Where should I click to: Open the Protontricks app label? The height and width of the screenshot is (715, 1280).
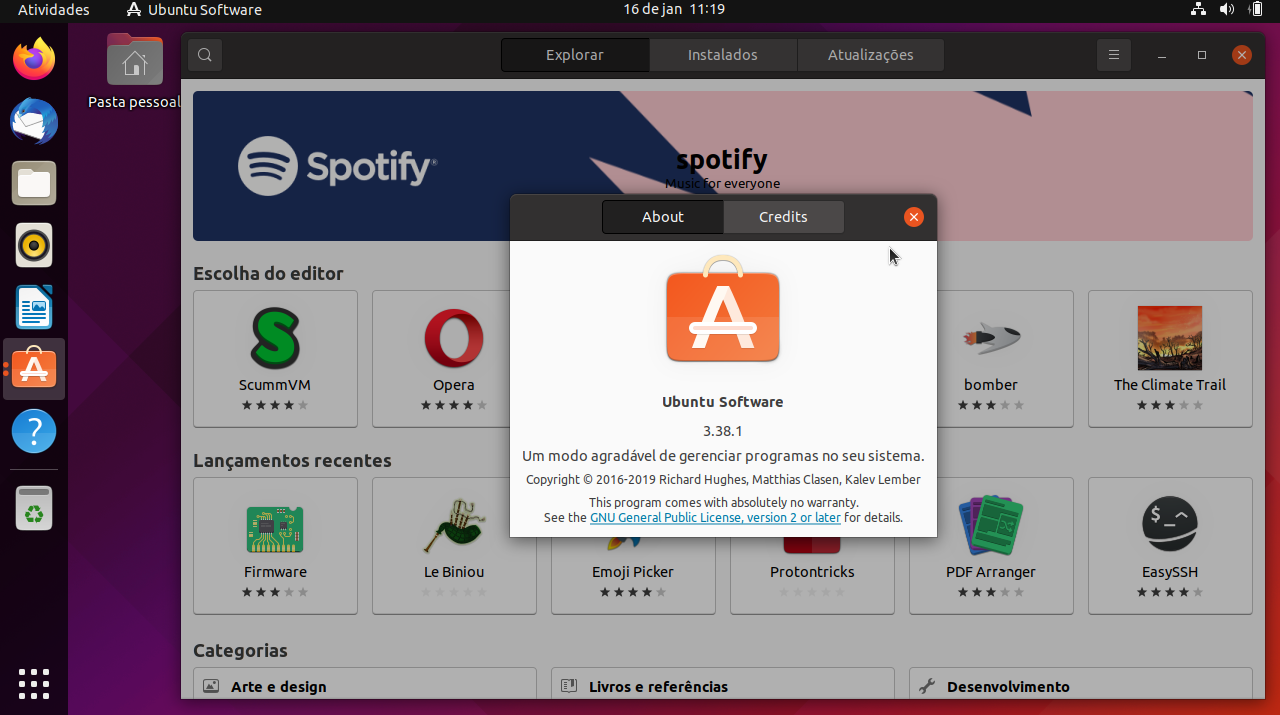coord(812,572)
